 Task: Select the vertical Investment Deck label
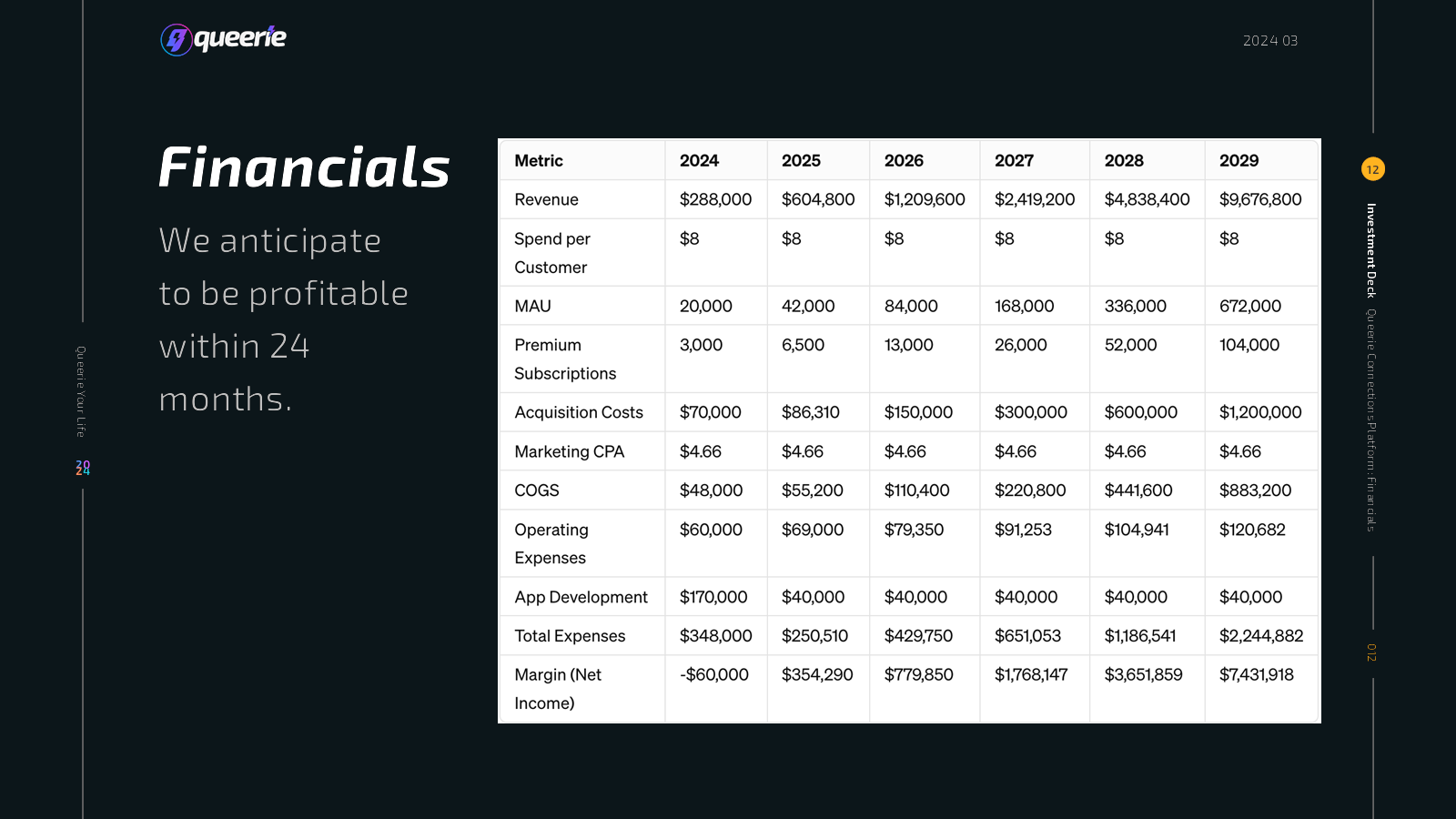click(1371, 250)
